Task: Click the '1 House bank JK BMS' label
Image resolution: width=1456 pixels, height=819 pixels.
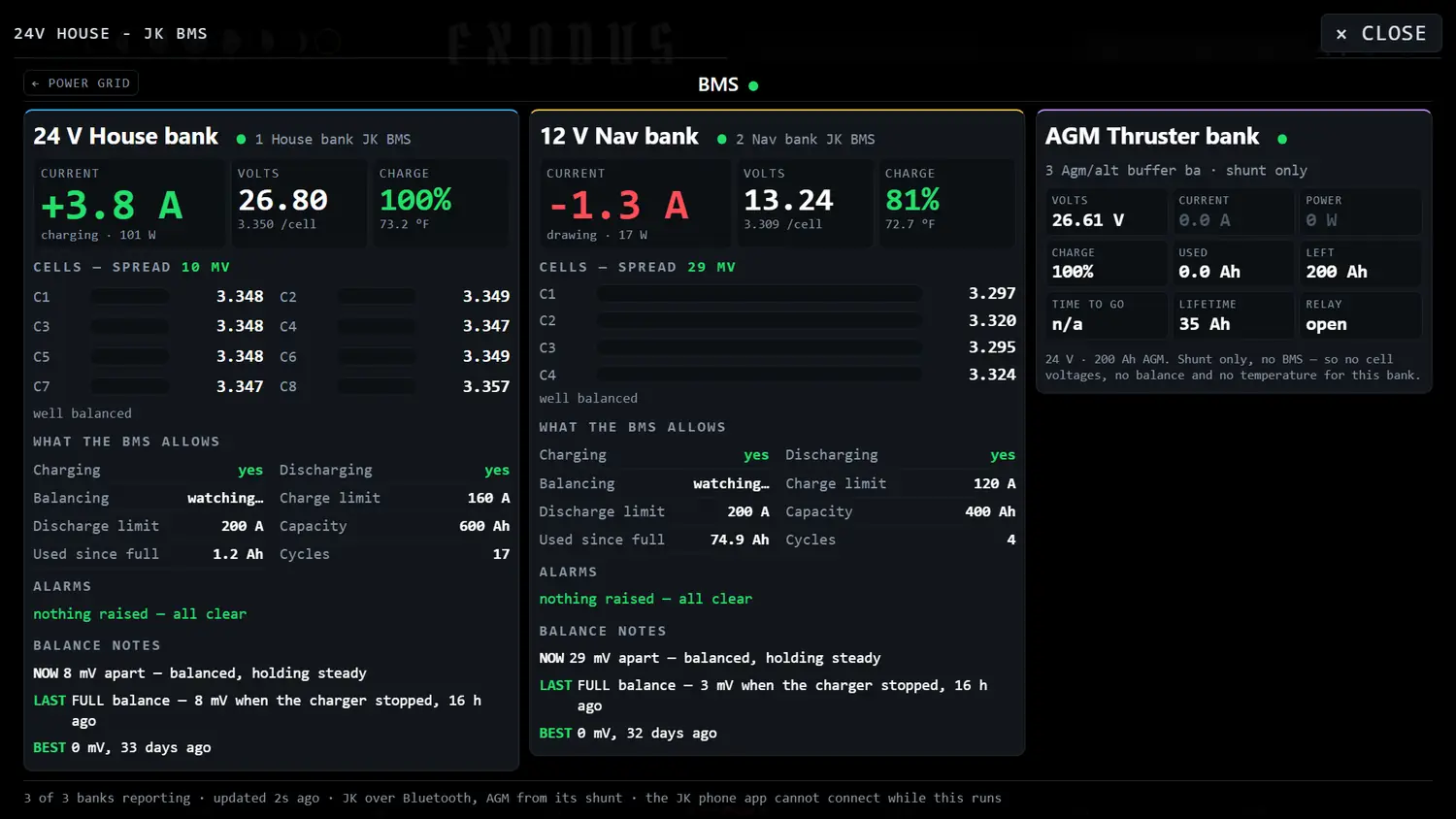Action: click(x=333, y=140)
